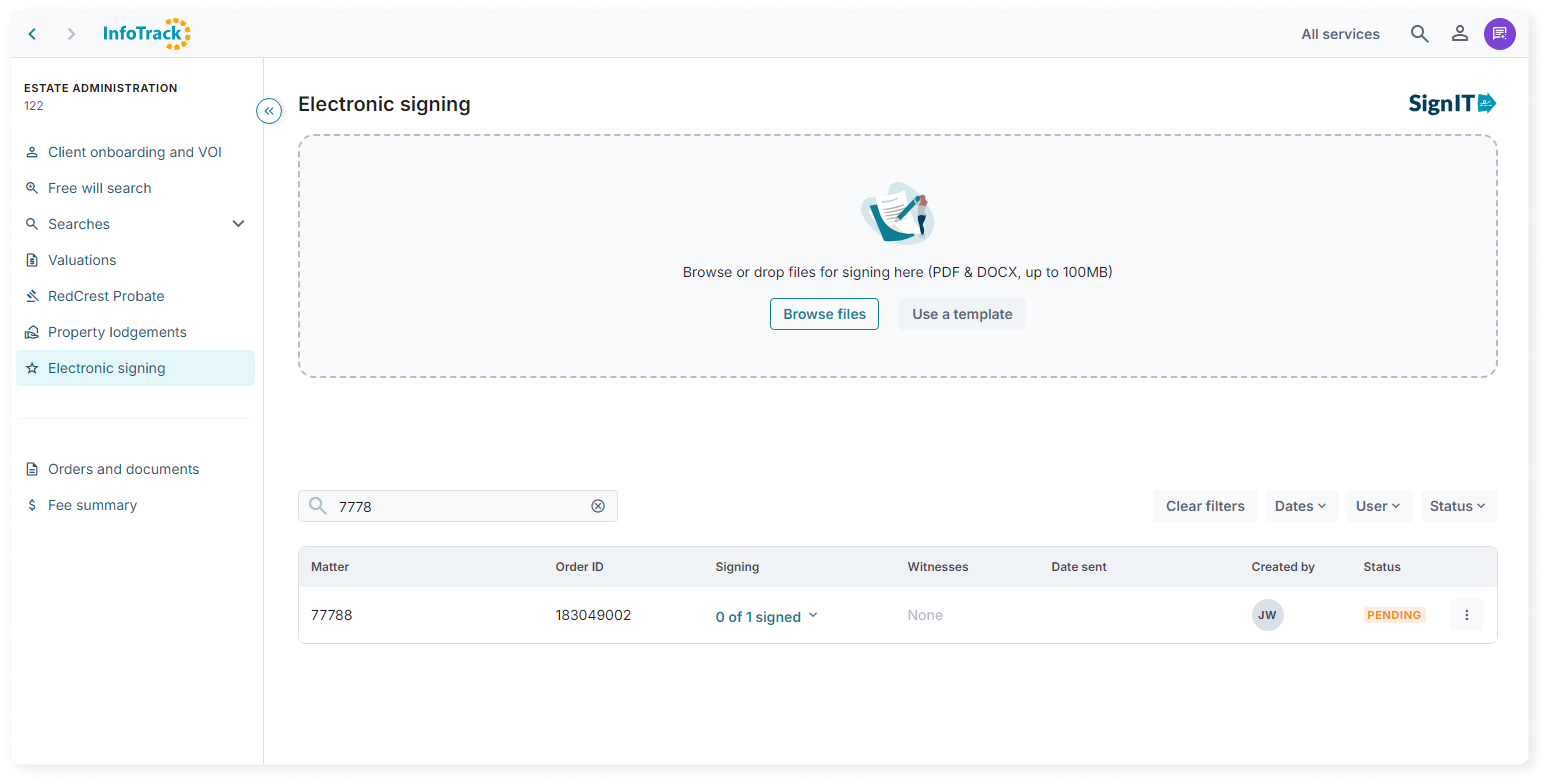
Task: Open the User filter dropdown
Action: (x=1378, y=506)
